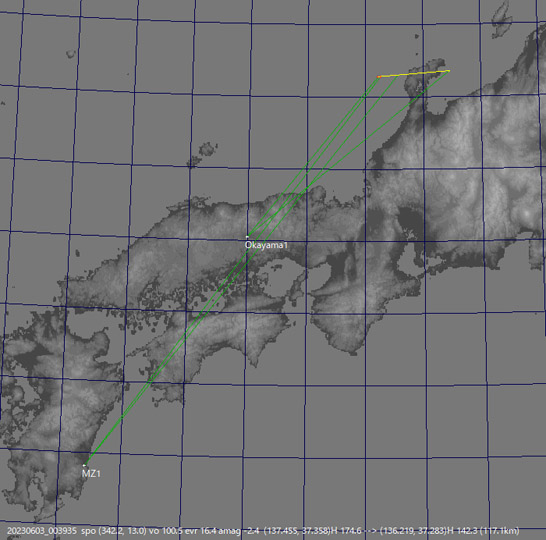This screenshot has height=540, width=546.
Task: Click the H 142.3 end height value
Action: coord(462,531)
